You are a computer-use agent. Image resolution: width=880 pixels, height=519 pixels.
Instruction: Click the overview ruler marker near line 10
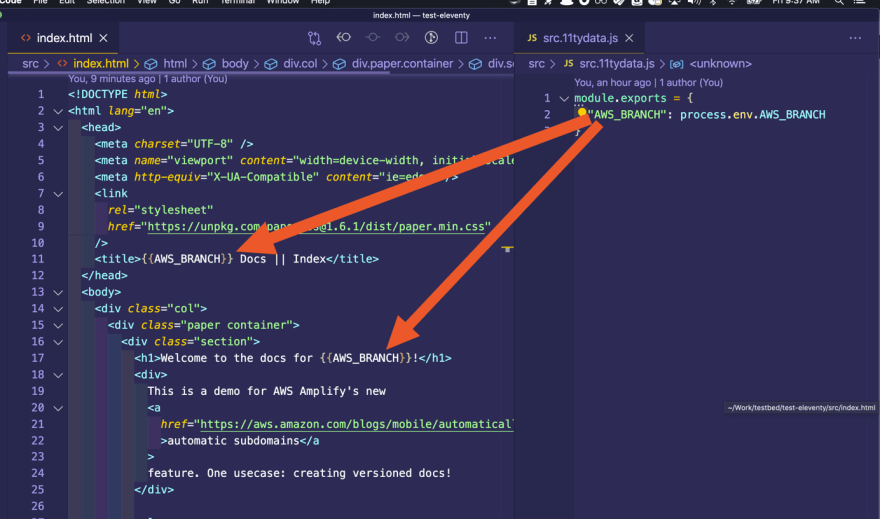[x=507, y=248]
